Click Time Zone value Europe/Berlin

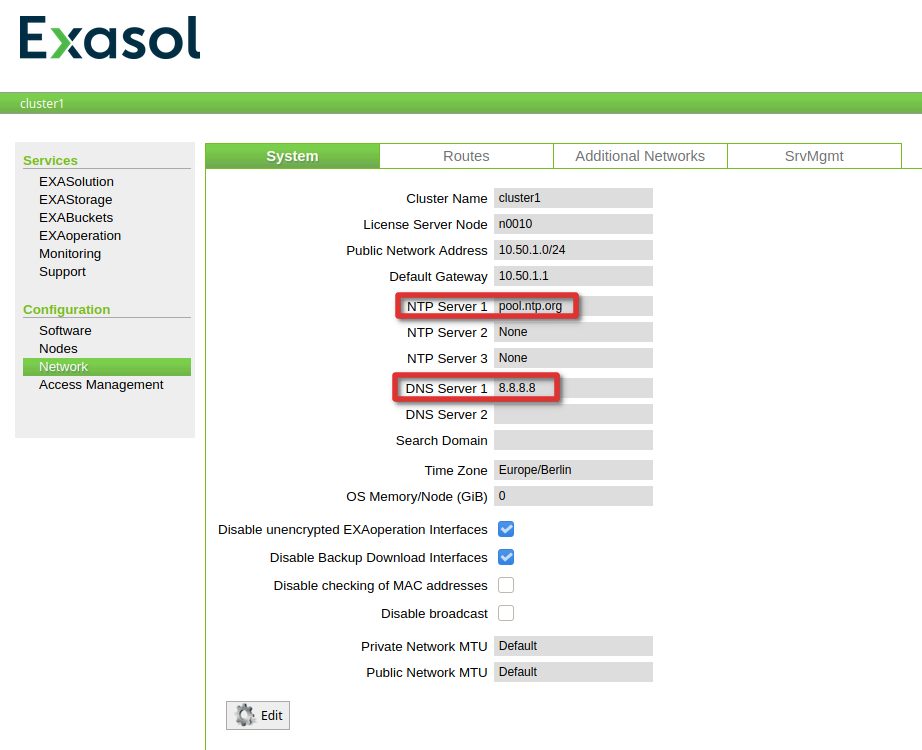[x=573, y=470]
